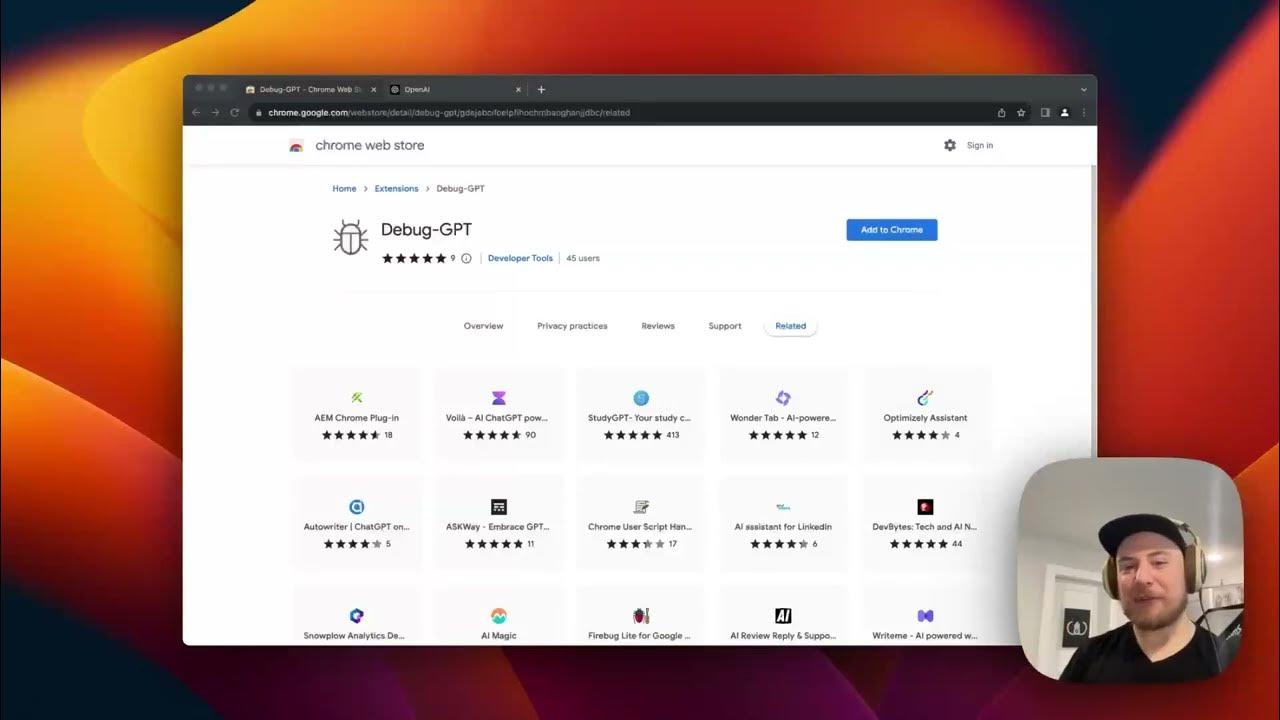Click the Firebug Lite for Google title
Screen dimensions: 1280x720
coord(641,636)
